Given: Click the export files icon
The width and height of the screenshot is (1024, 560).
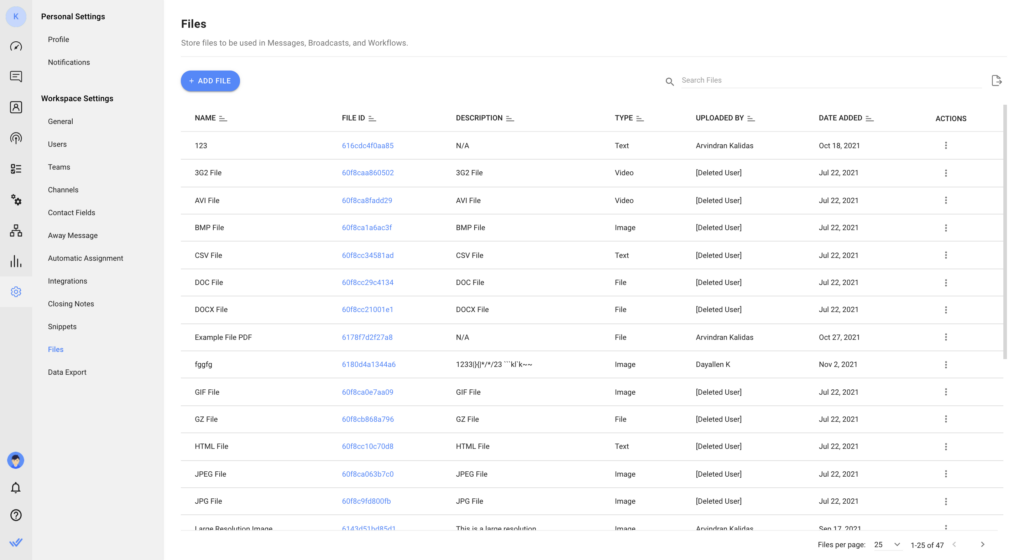Looking at the screenshot, I should (996, 80).
